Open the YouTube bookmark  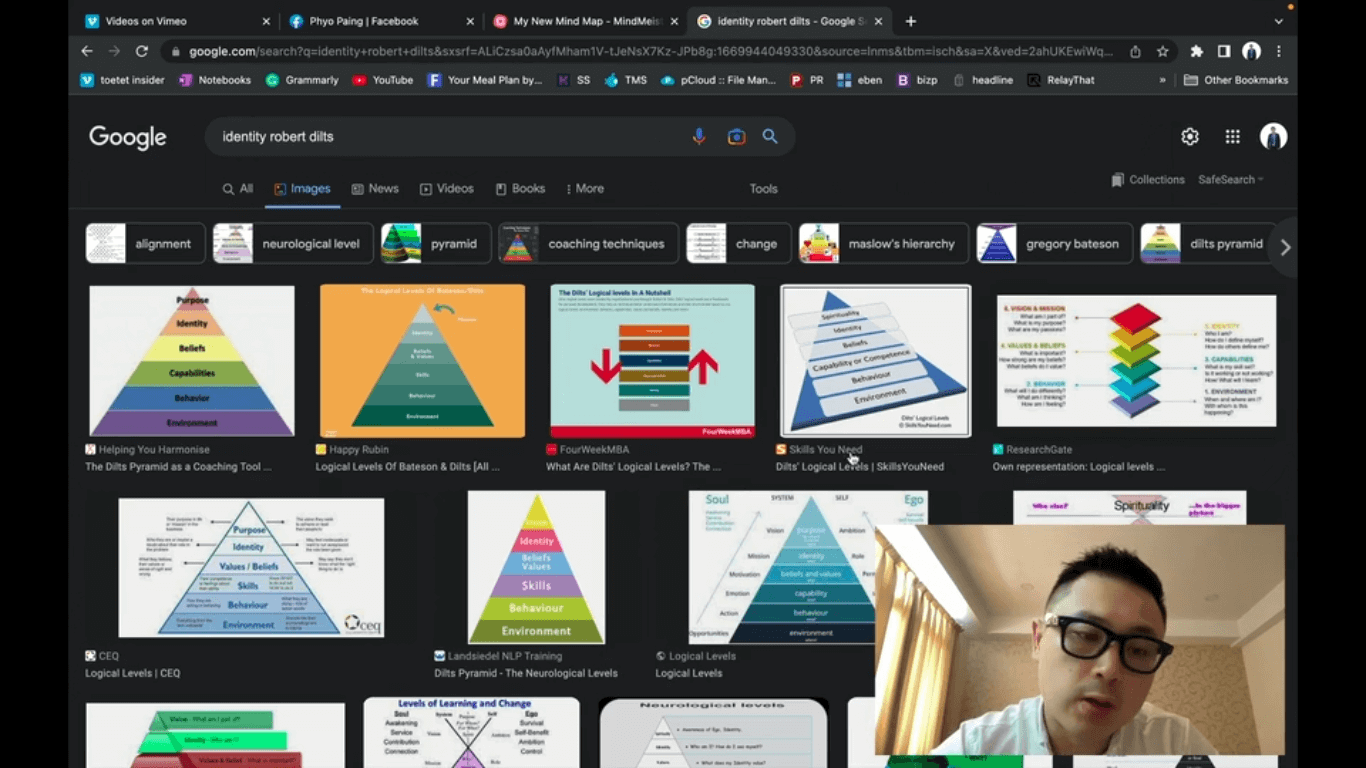pyautogui.click(x=383, y=80)
